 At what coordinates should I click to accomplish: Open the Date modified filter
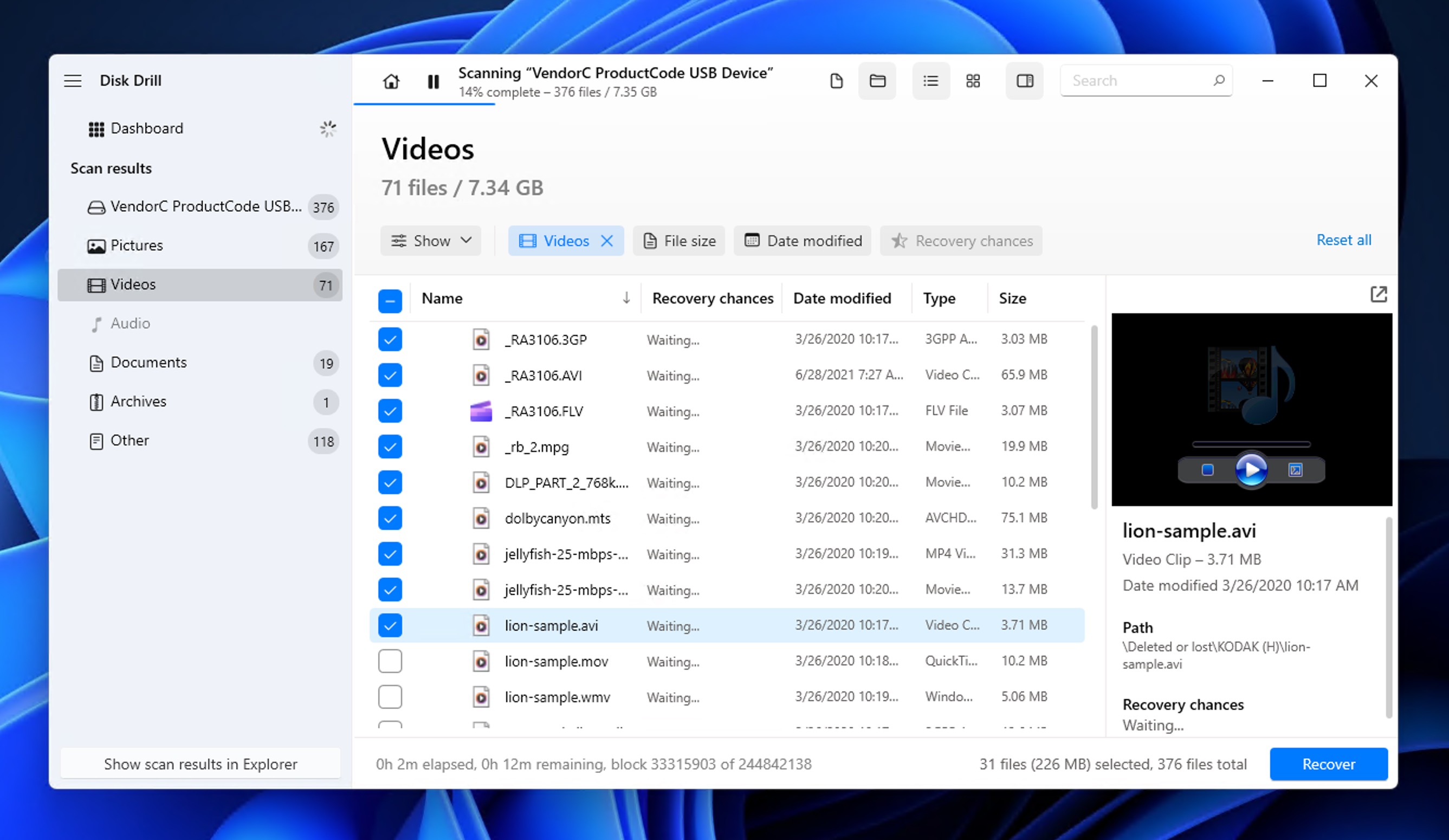802,240
